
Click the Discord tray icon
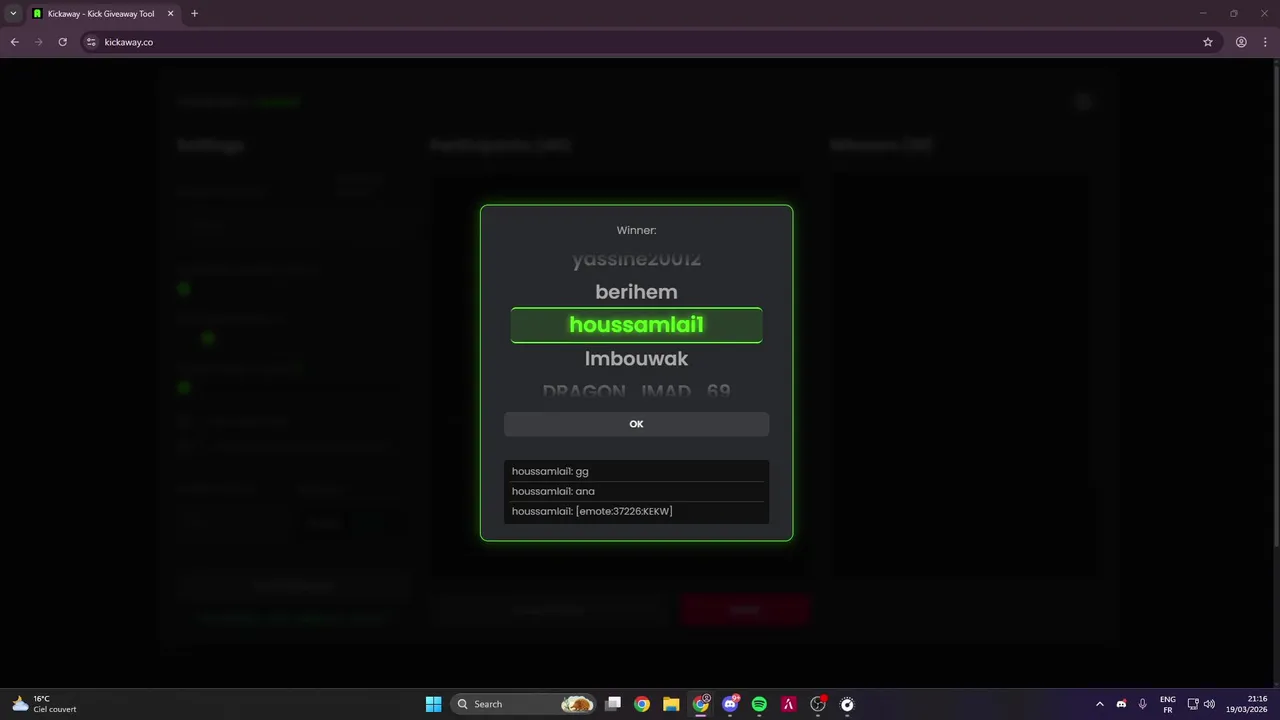point(1121,704)
